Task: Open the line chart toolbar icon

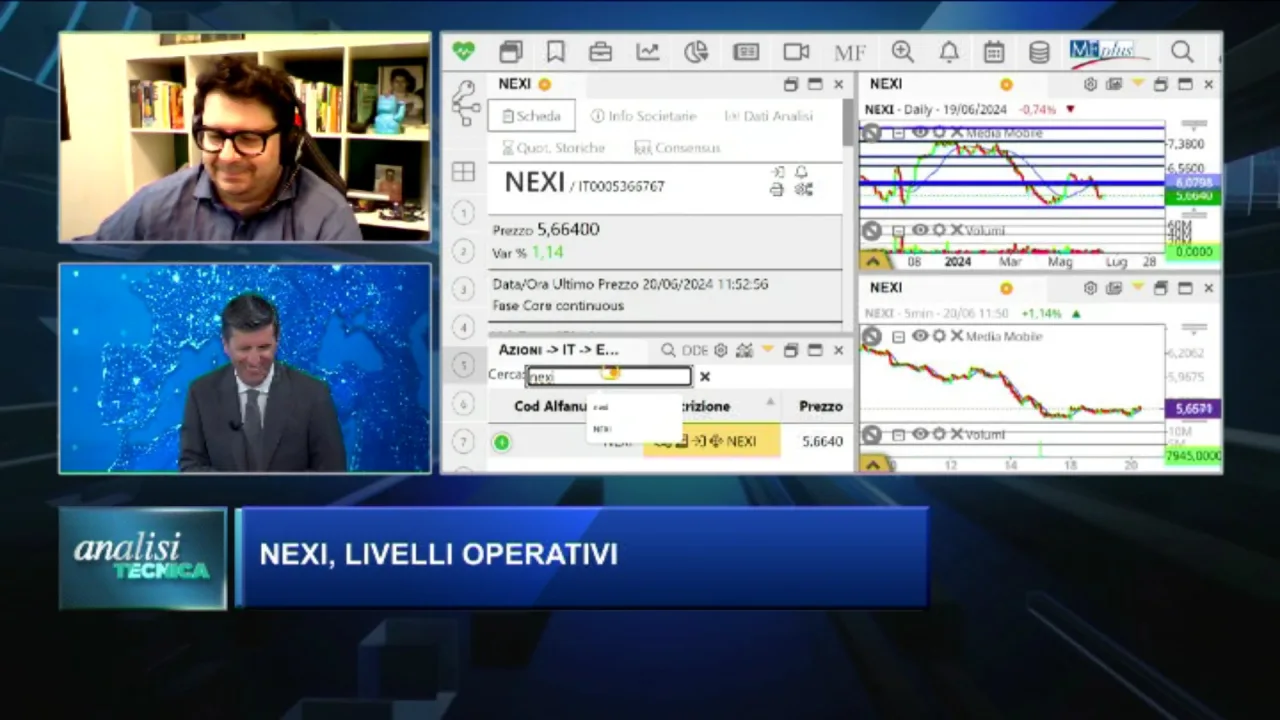Action: (x=648, y=52)
